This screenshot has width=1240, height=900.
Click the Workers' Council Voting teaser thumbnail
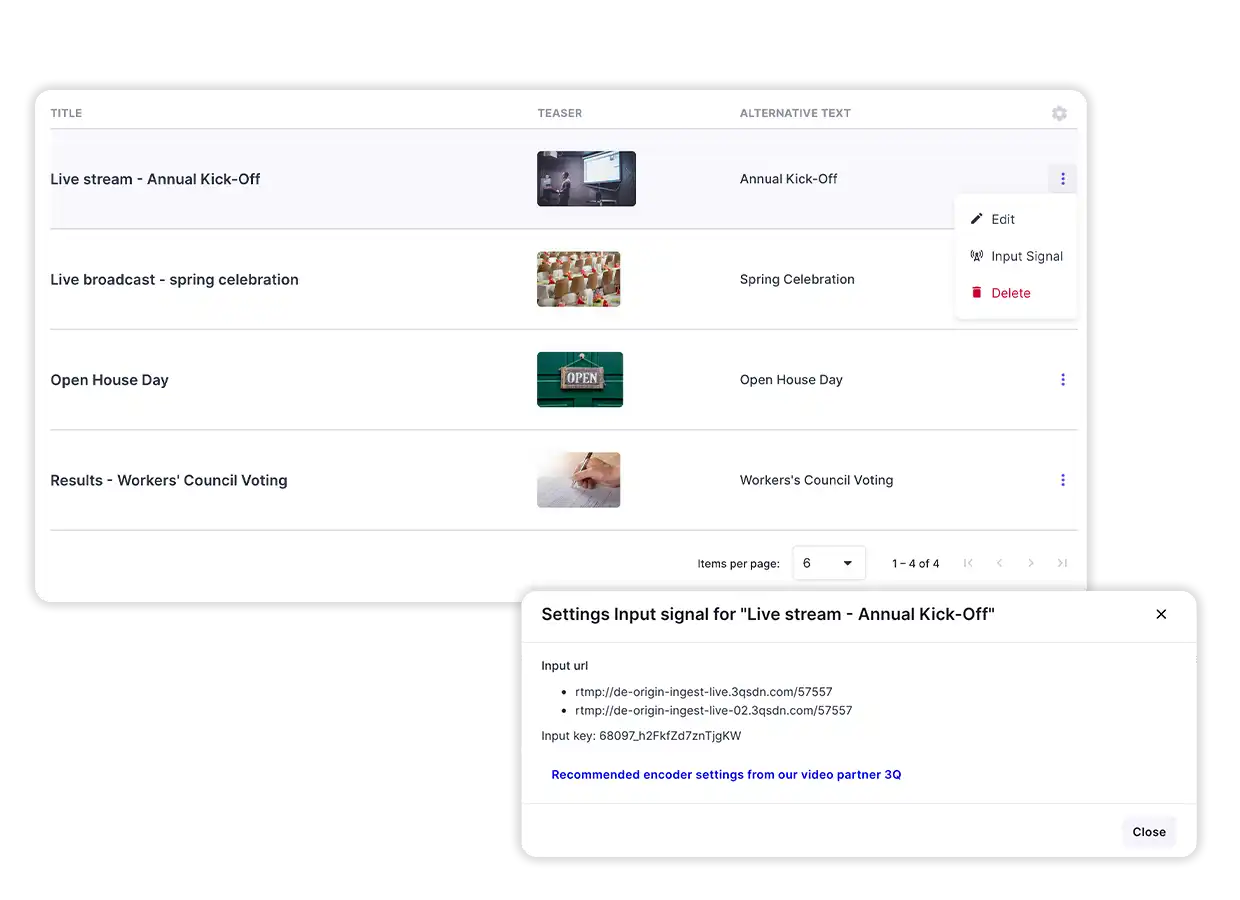coord(578,480)
